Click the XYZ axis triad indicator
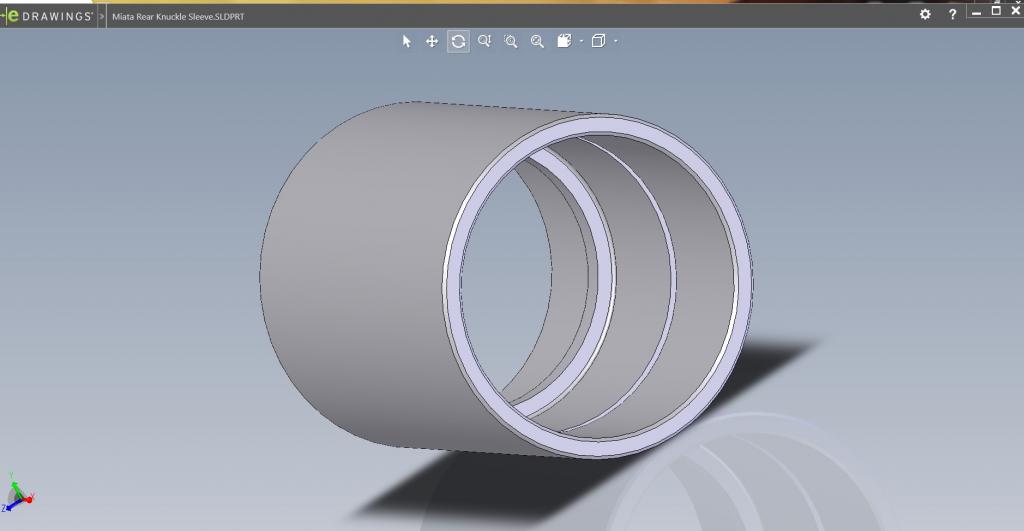The image size is (1024, 531). [17, 492]
